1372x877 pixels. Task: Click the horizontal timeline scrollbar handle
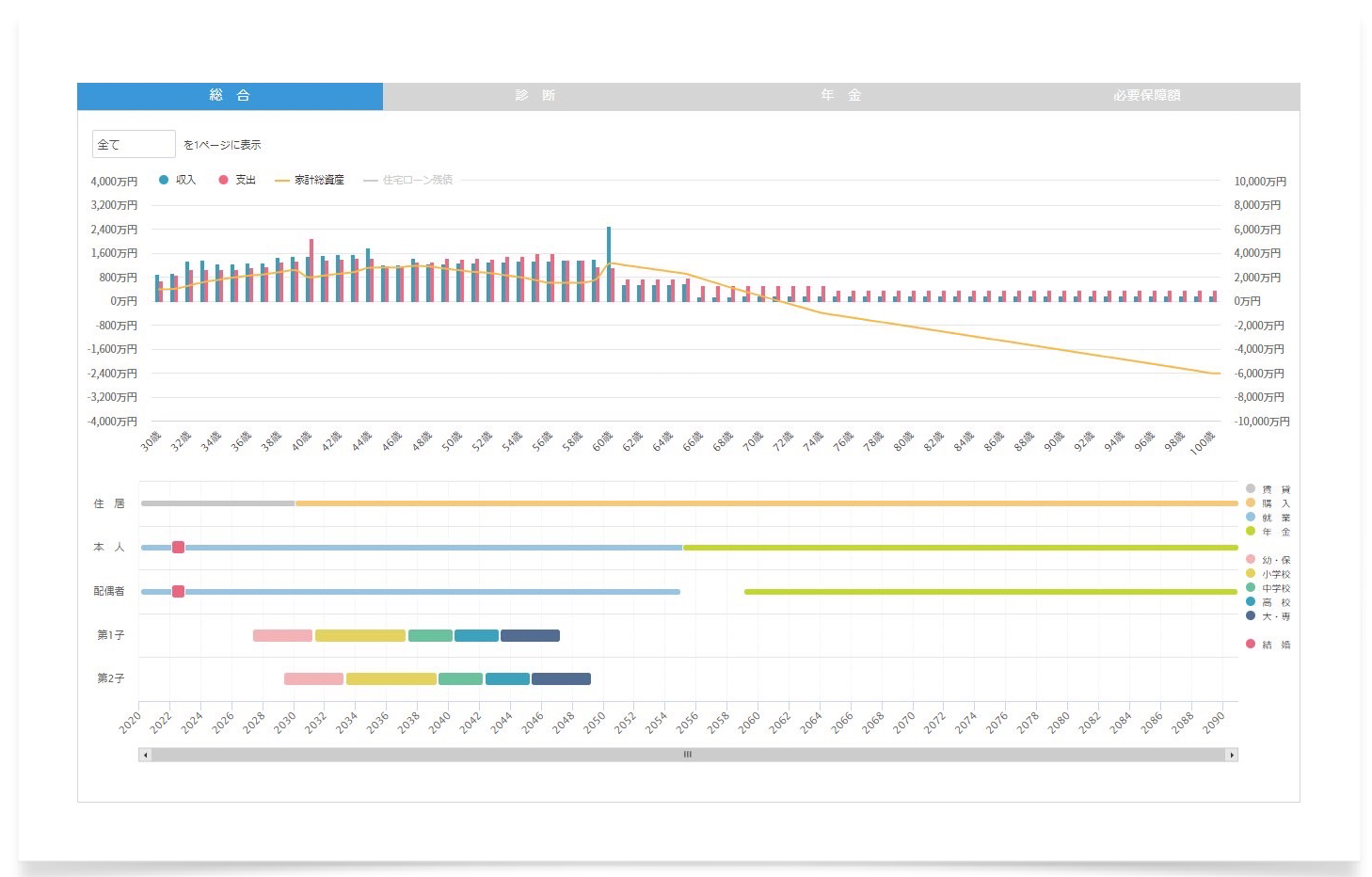coord(688,755)
